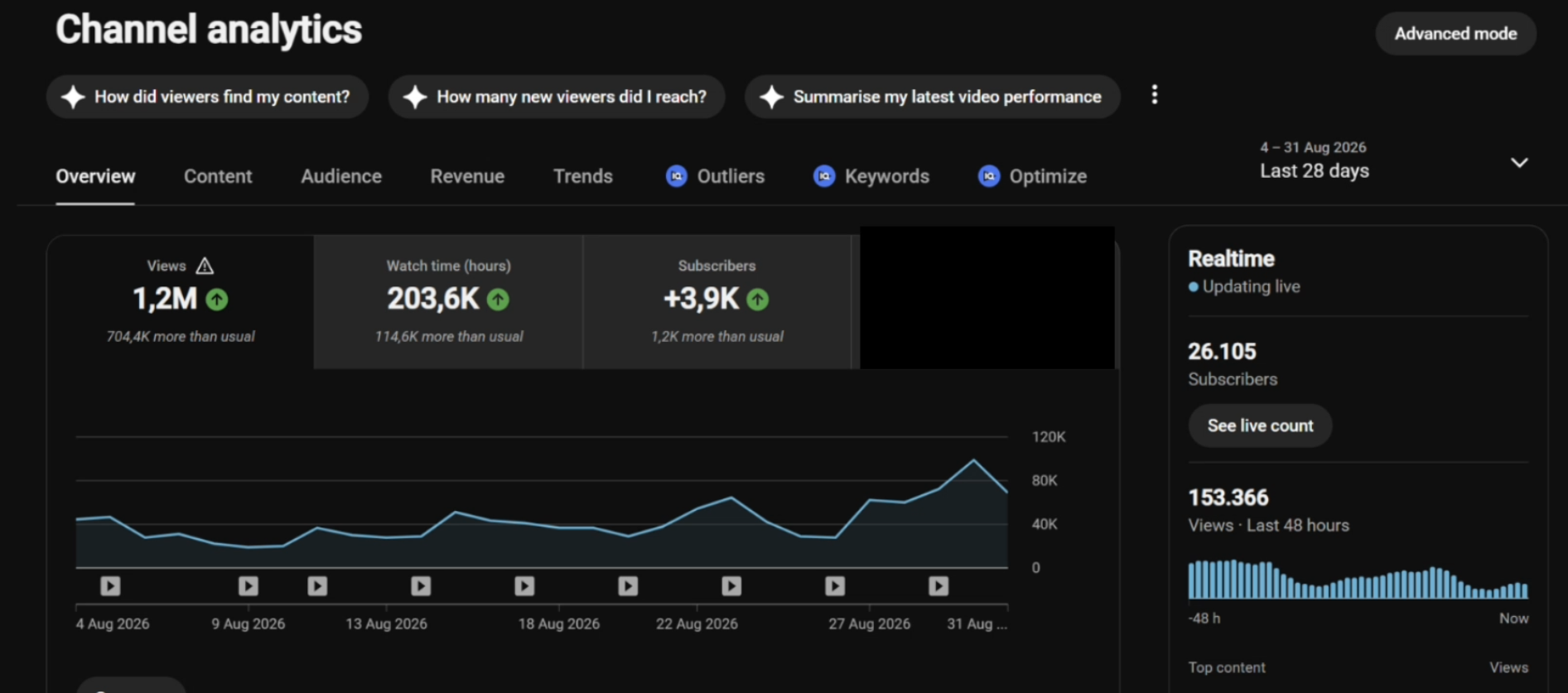Click the realtime 48-hour views bar chart
1568x693 pixels.
pos(1358,580)
